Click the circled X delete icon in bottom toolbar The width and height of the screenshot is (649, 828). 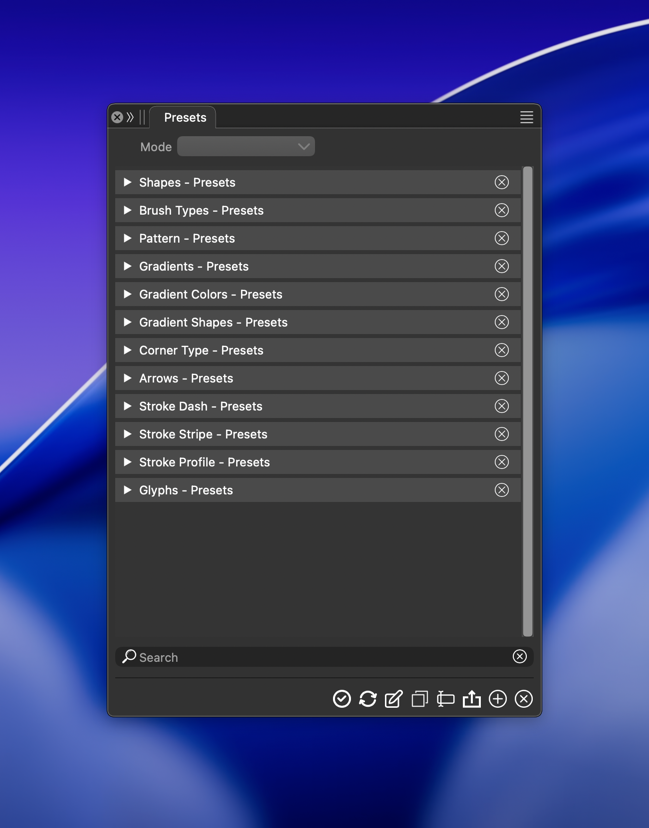524,699
